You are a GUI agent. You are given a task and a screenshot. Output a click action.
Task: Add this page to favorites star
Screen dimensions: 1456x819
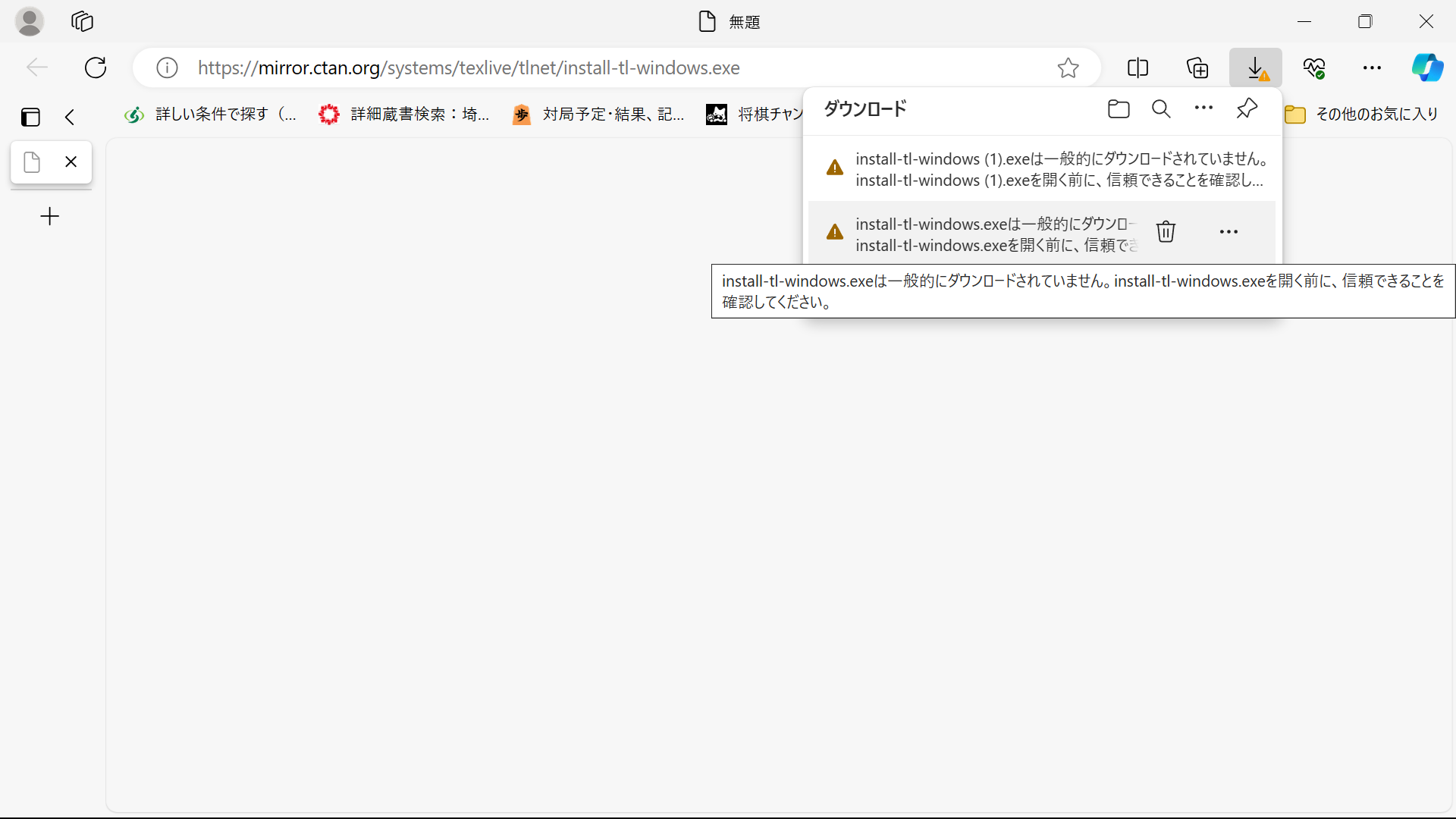(x=1068, y=67)
